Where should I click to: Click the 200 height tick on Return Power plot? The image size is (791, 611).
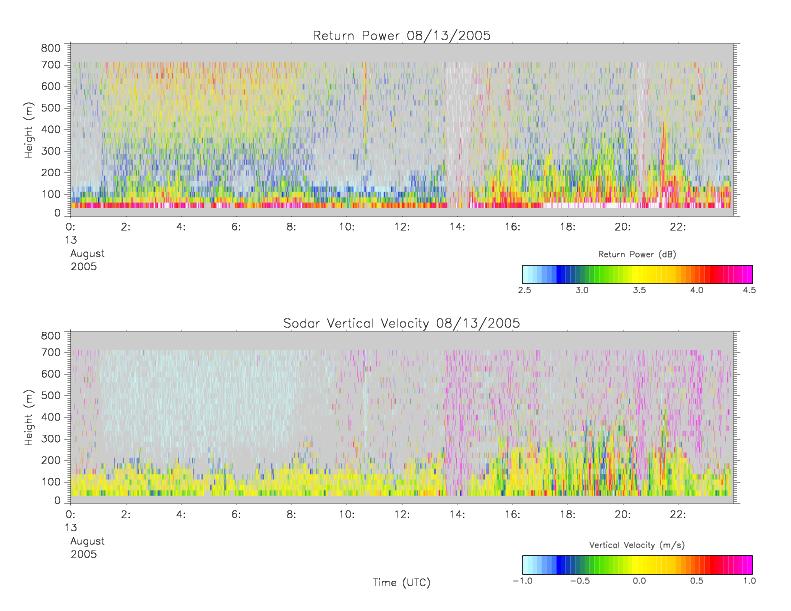tap(50, 173)
